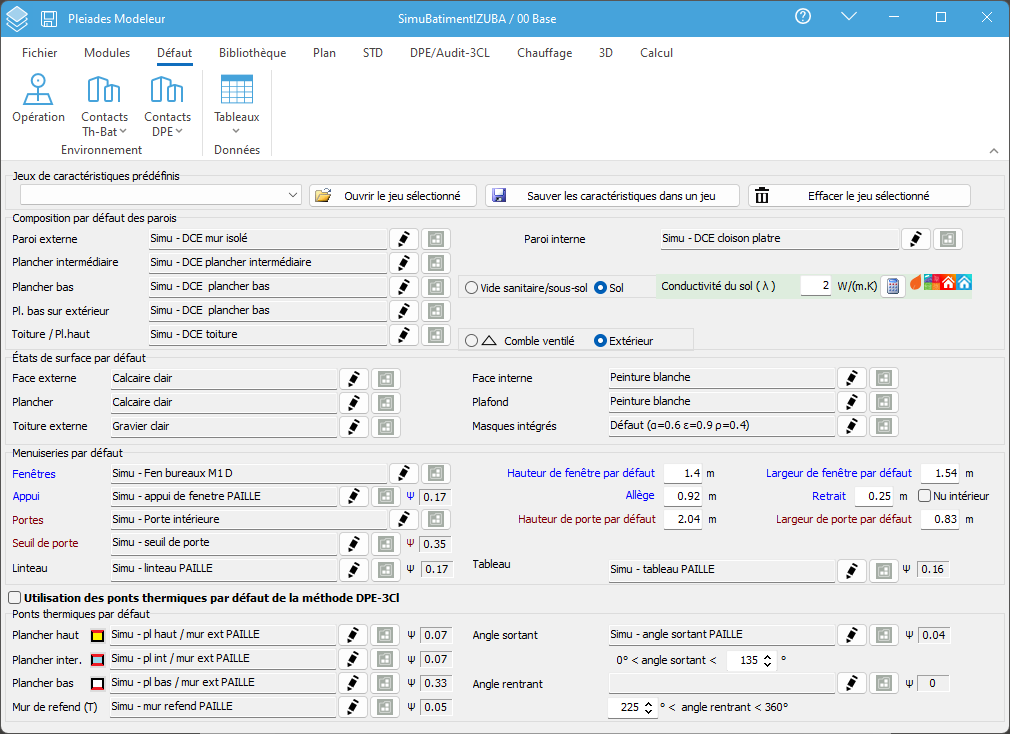Click the Portes red link label
1010x734 pixels.
pyautogui.click(x=28, y=520)
